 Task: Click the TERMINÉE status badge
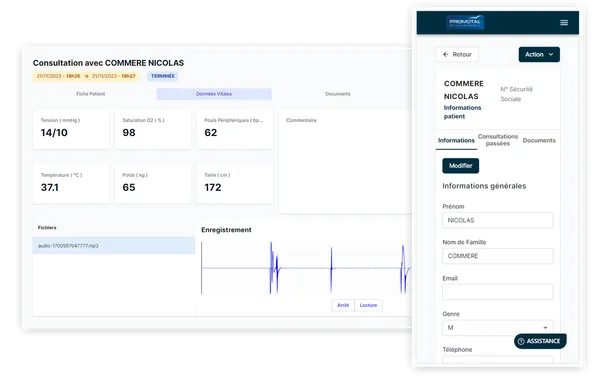163,76
